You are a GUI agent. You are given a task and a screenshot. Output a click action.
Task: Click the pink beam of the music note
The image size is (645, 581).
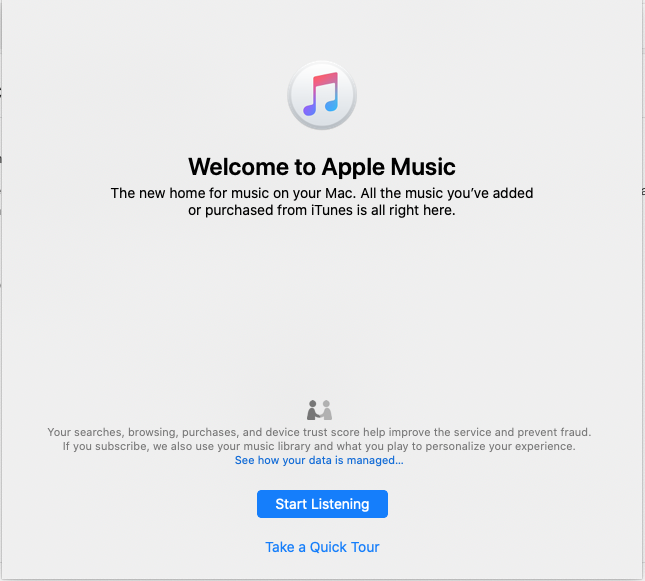click(x=325, y=80)
